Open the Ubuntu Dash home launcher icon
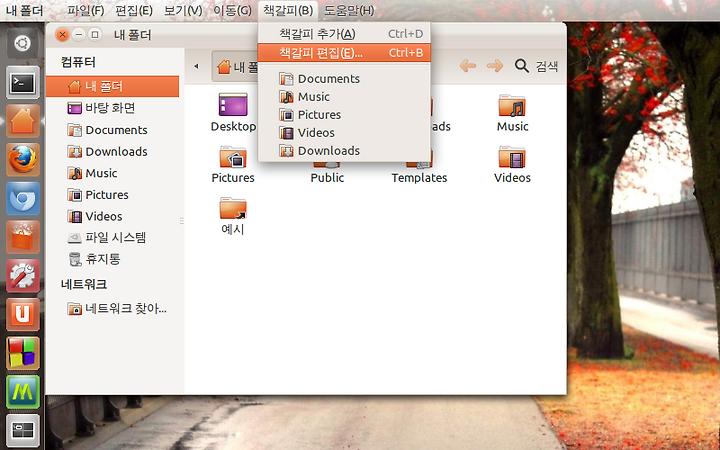Screen dimensions: 720x450 [22, 44]
